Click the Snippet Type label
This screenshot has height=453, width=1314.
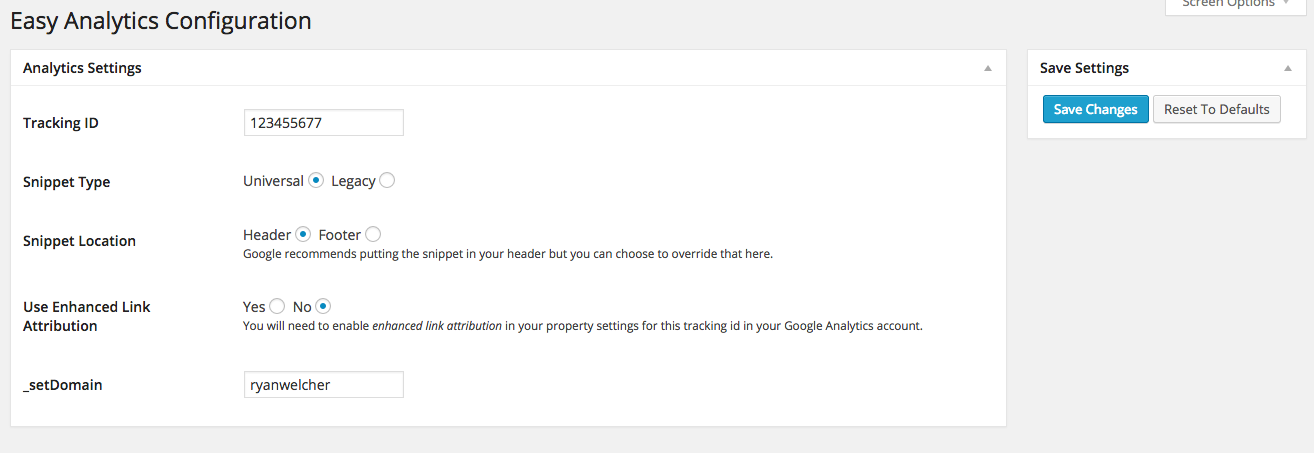(x=67, y=182)
